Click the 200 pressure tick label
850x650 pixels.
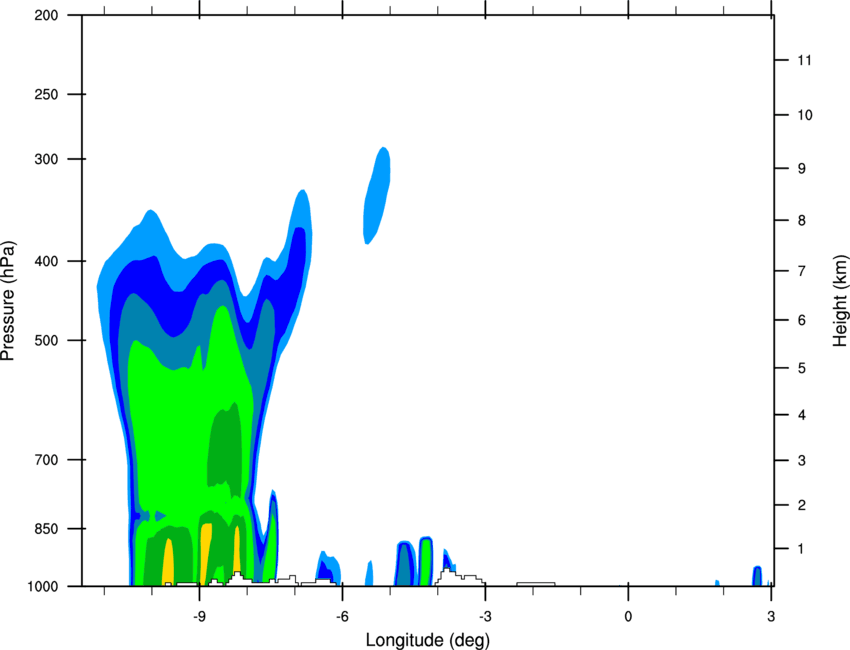coord(47,15)
